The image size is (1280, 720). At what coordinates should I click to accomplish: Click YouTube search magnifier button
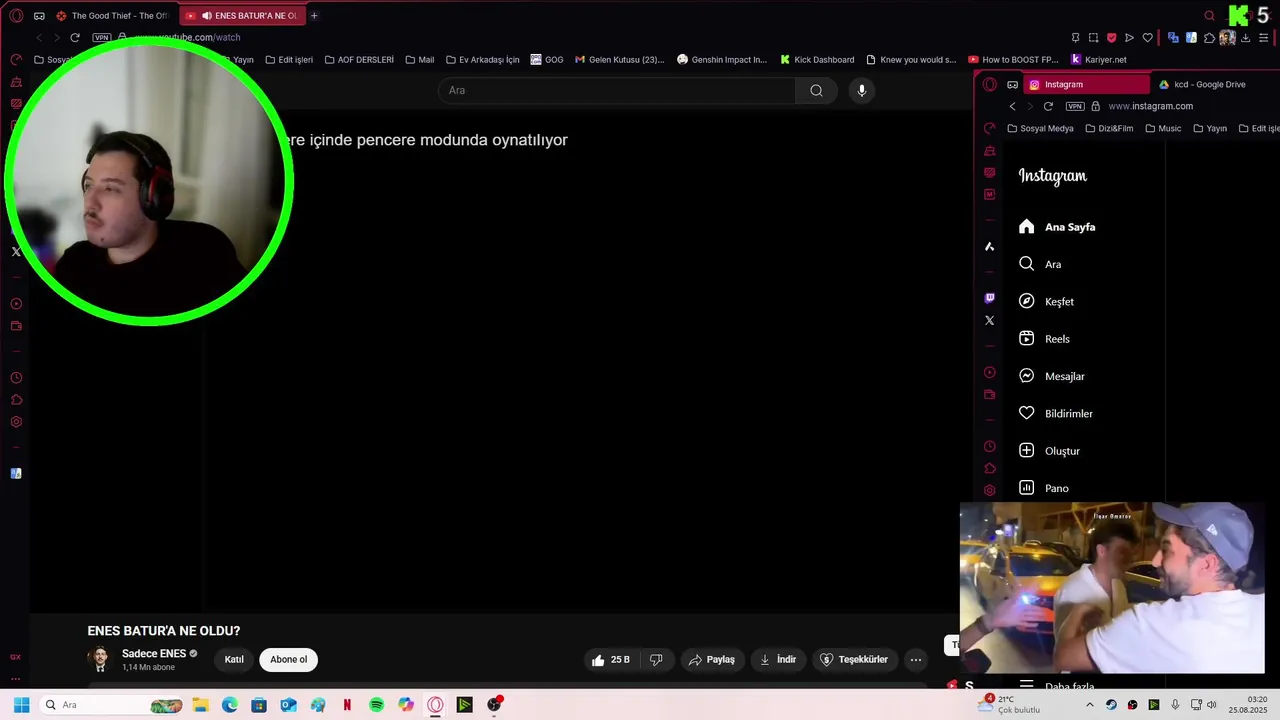pyautogui.click(x=816, y=91)
